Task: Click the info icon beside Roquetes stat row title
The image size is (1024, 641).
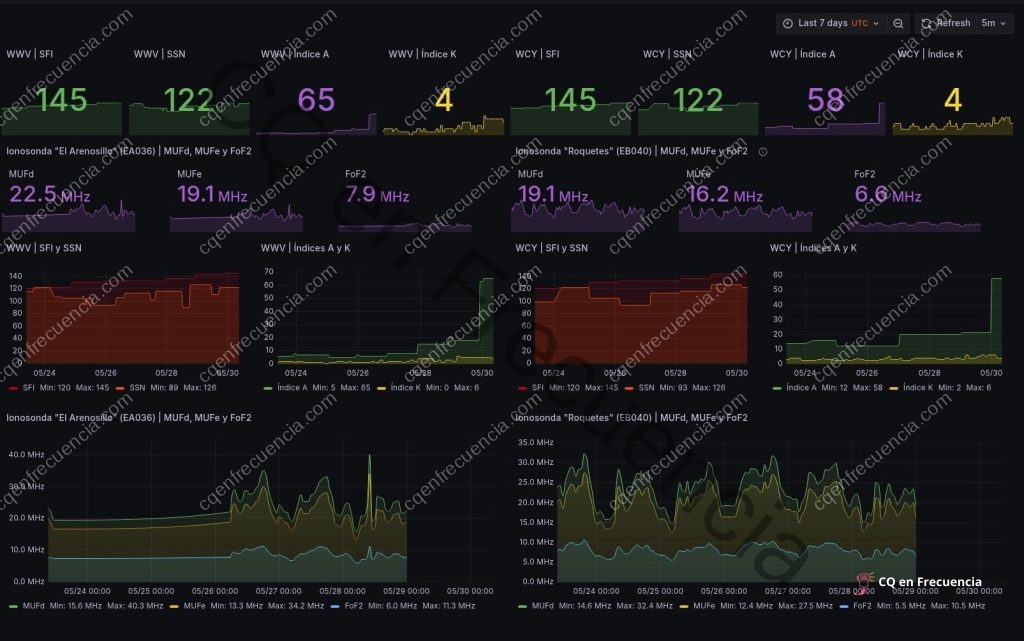Action: click(763, 152)
